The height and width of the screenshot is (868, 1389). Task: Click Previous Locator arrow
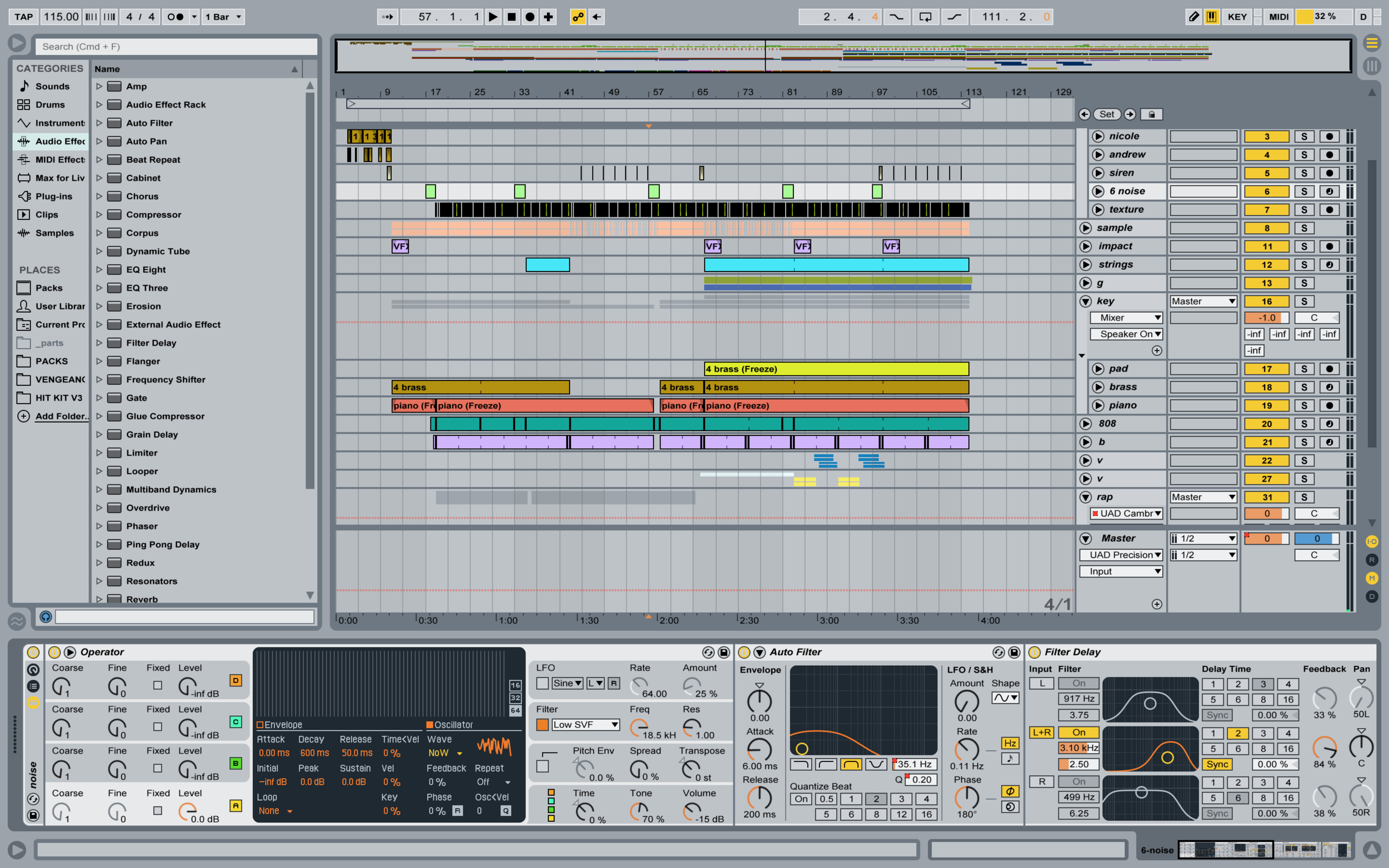tap(1084, 114)
